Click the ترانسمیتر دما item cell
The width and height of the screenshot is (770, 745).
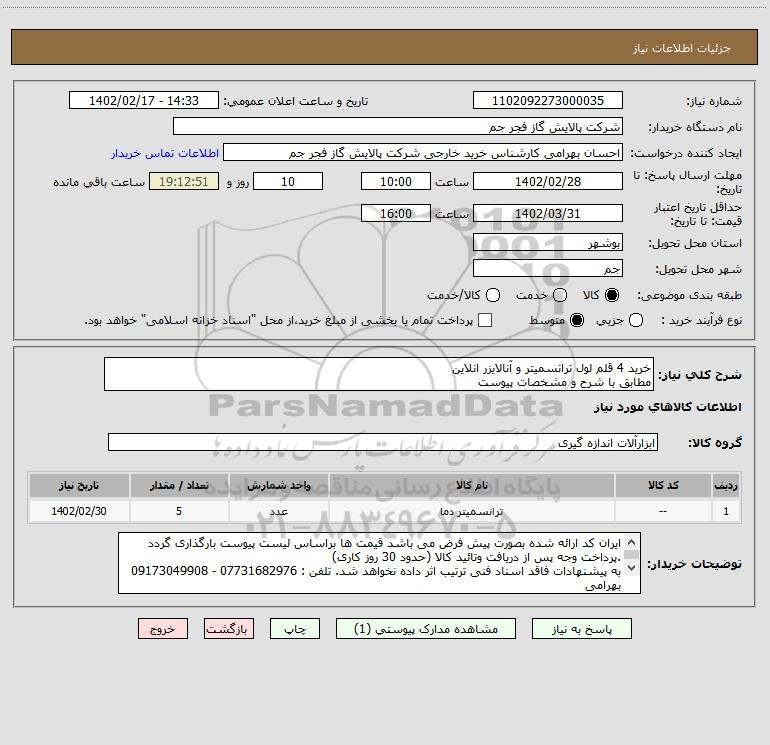472,511
